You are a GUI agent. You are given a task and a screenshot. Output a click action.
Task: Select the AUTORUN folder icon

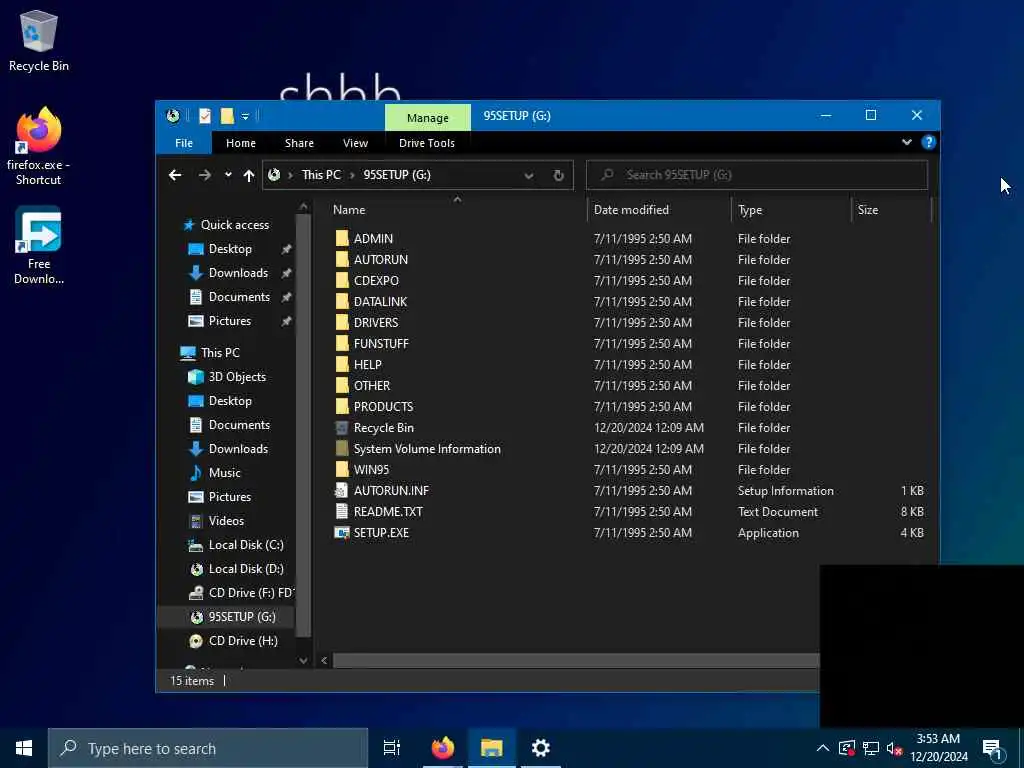[342, 259]
